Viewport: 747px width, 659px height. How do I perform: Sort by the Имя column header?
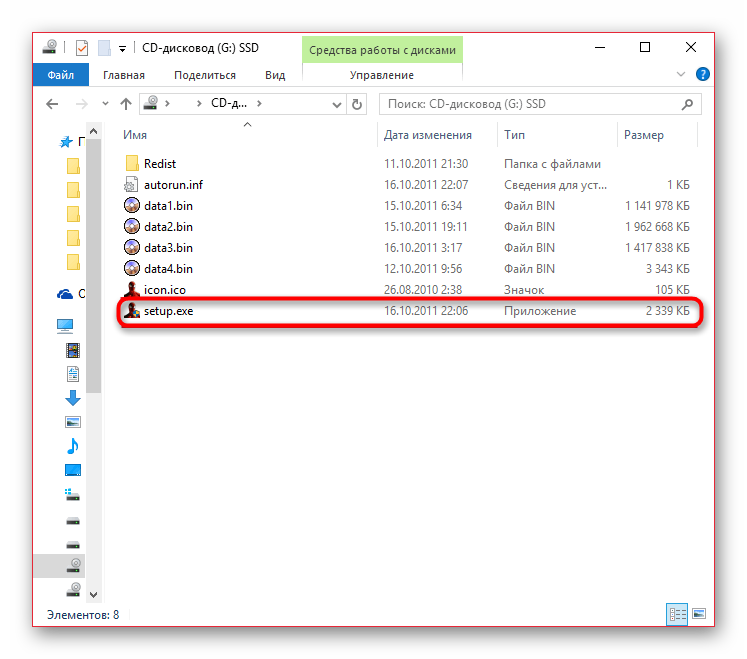tap(135, 135)
